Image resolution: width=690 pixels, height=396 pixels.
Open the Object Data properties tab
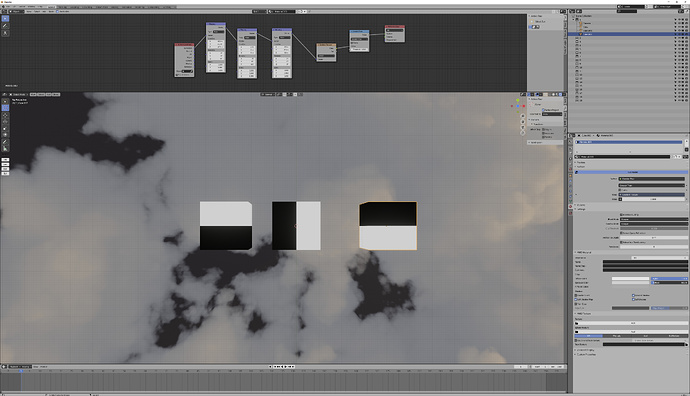point(570,201)
